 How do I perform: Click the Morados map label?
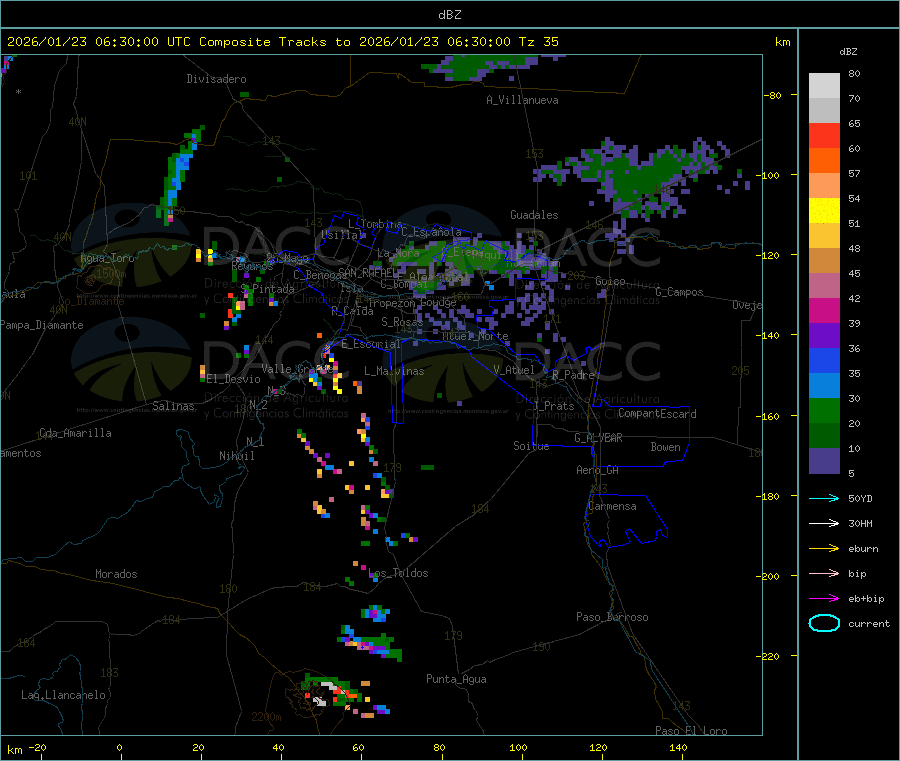[116, 574]
